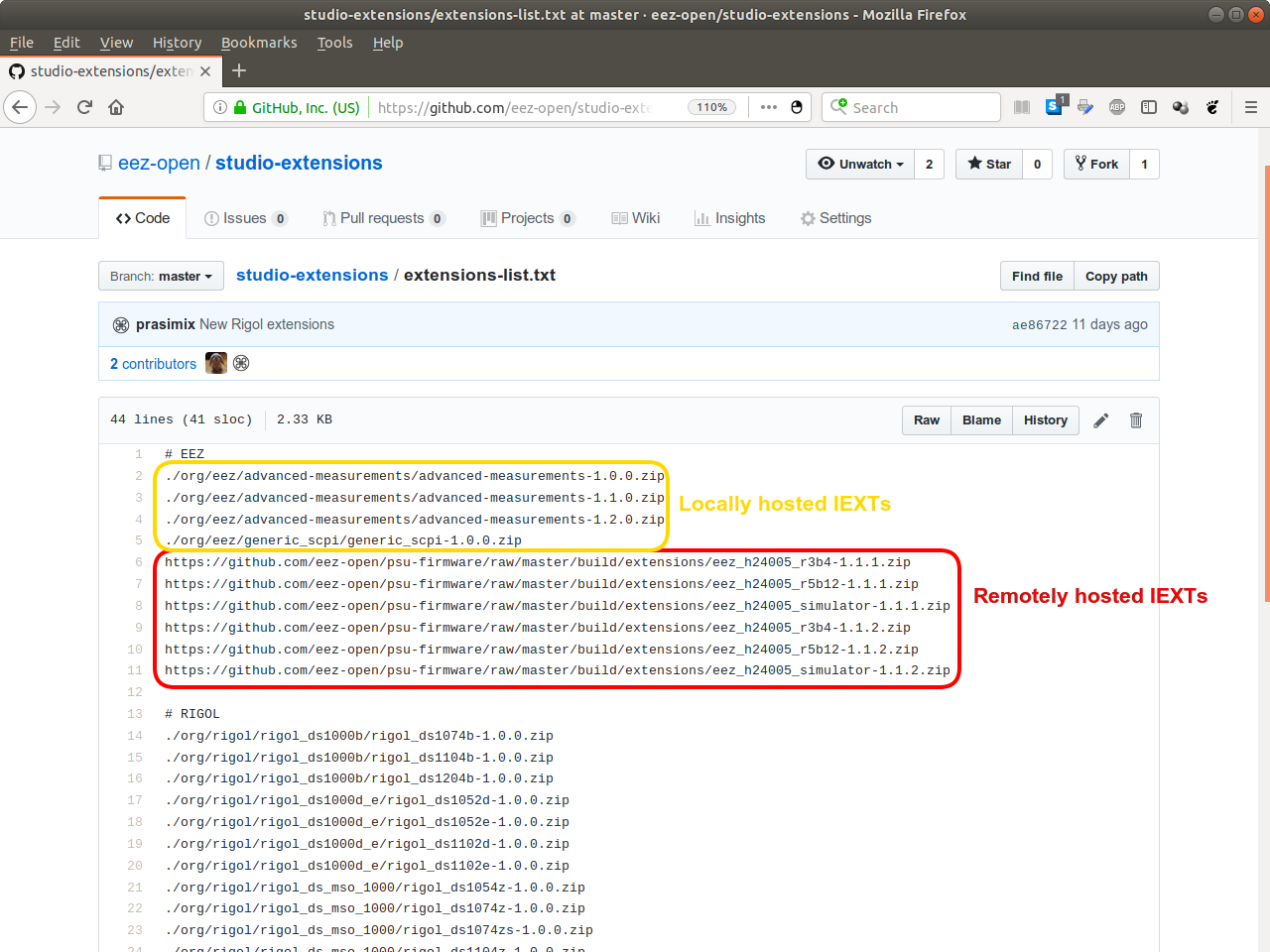The width and height of the screenshot is (1270, 952).
Task: Open commit ae86722
Action: click(1039, 324)
